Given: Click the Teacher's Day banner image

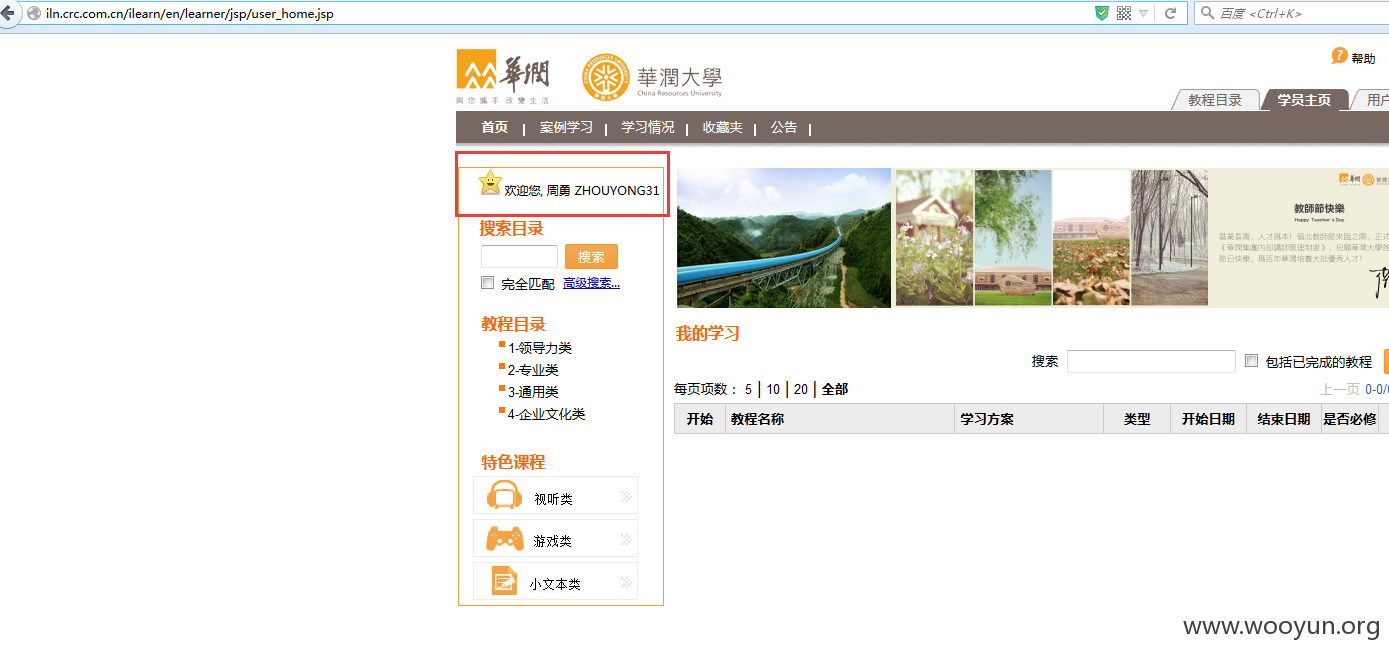Looking at the screenshot, I should coord(1300,237).
